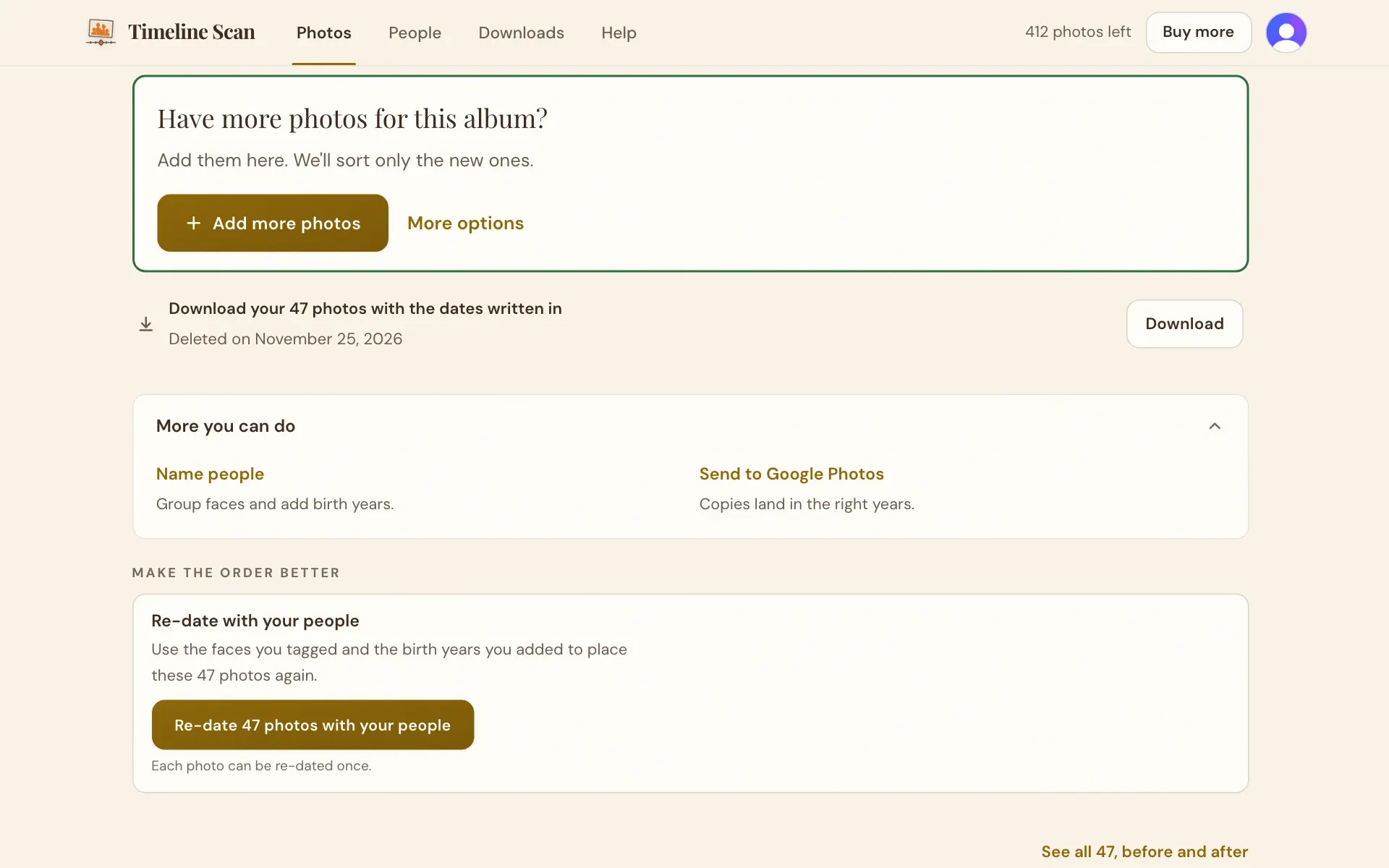Click the Add more photos button

tap(273, 223)
